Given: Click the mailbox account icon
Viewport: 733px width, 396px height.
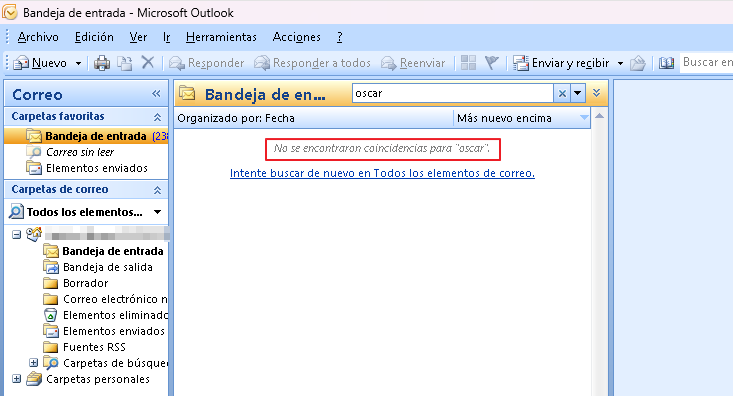Looking at the screenshot, I should pyautogui.click(x=34, y=234).
